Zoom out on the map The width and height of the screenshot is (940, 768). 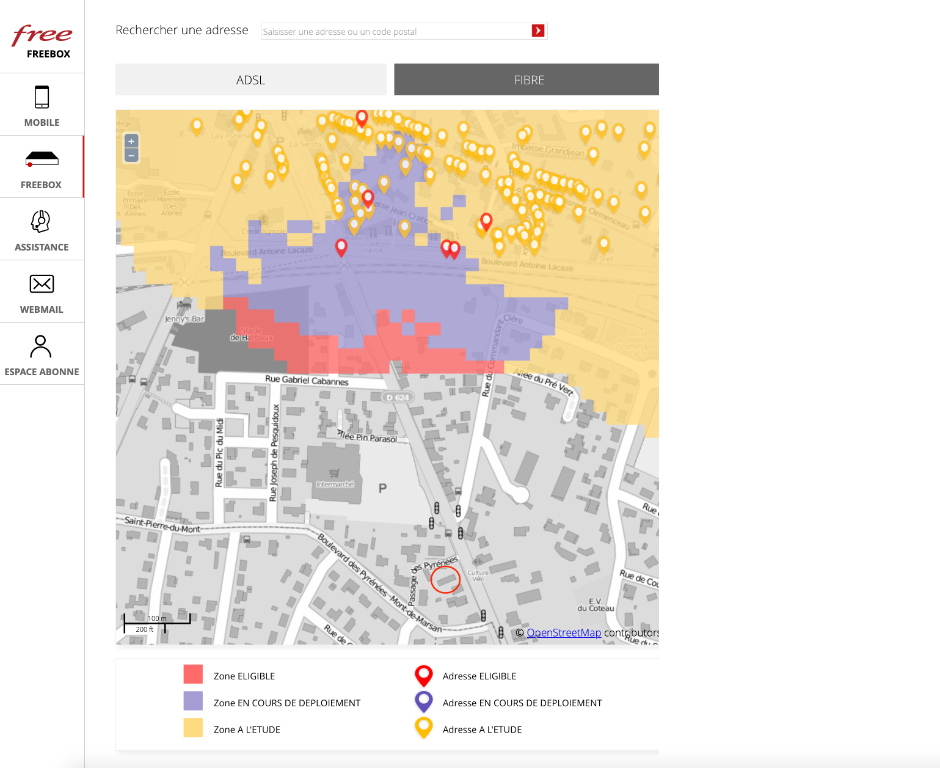pyautogui.click(x=131, y=156)
